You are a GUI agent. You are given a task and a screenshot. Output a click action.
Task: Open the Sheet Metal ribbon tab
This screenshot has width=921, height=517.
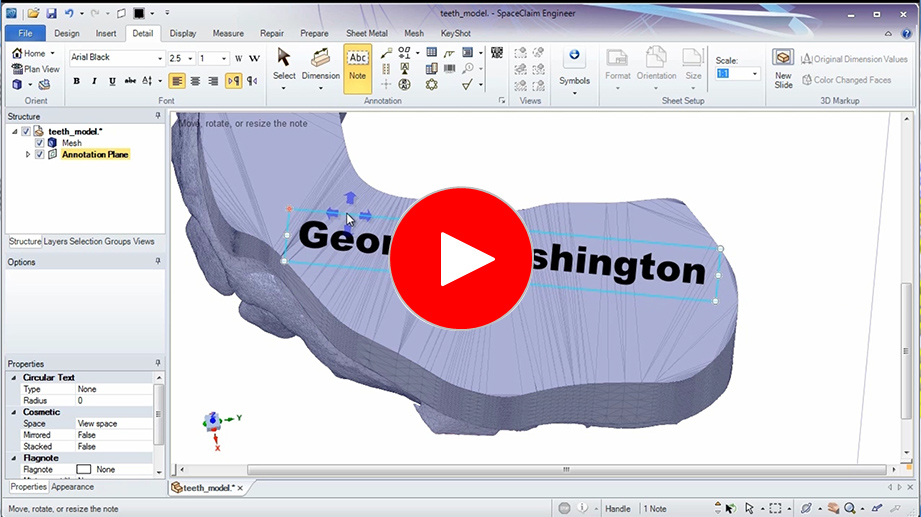point(367,33)
